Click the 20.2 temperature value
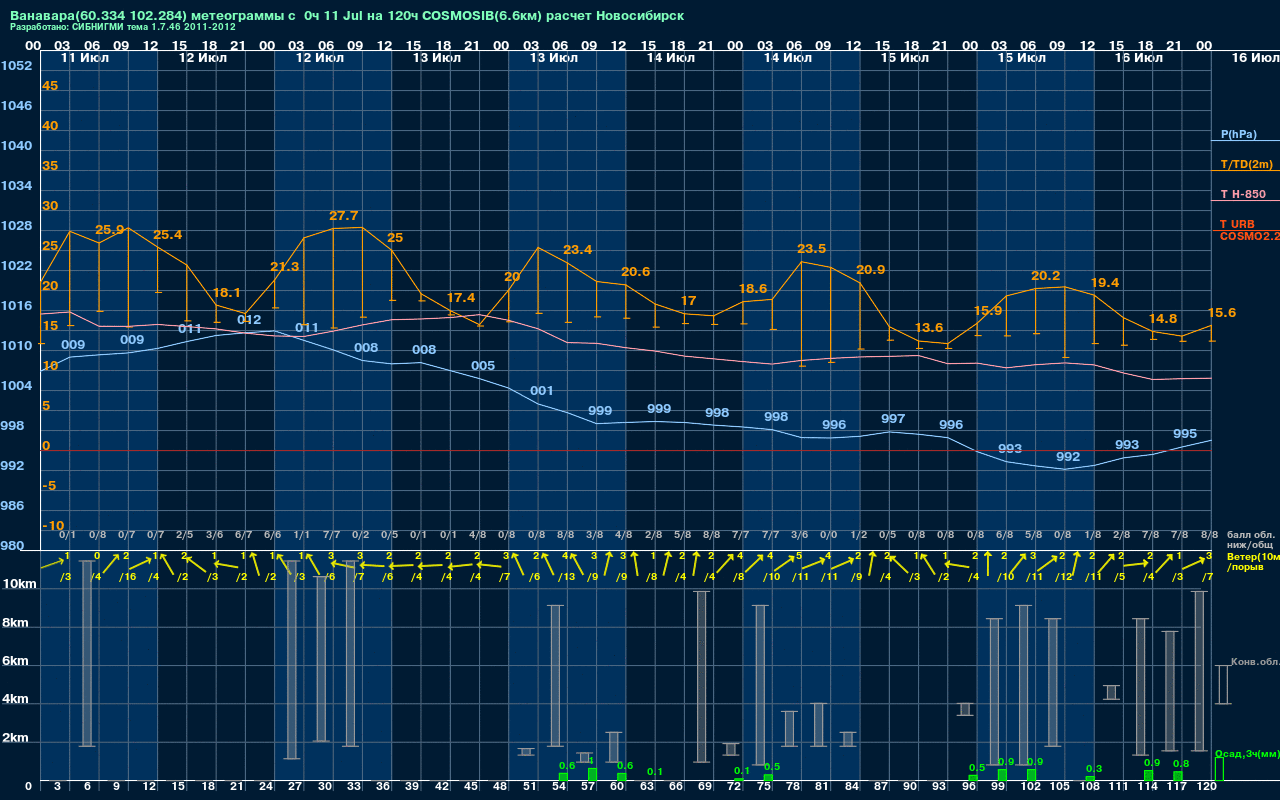Screen dimensions: 1280x800 [1045, 276]
